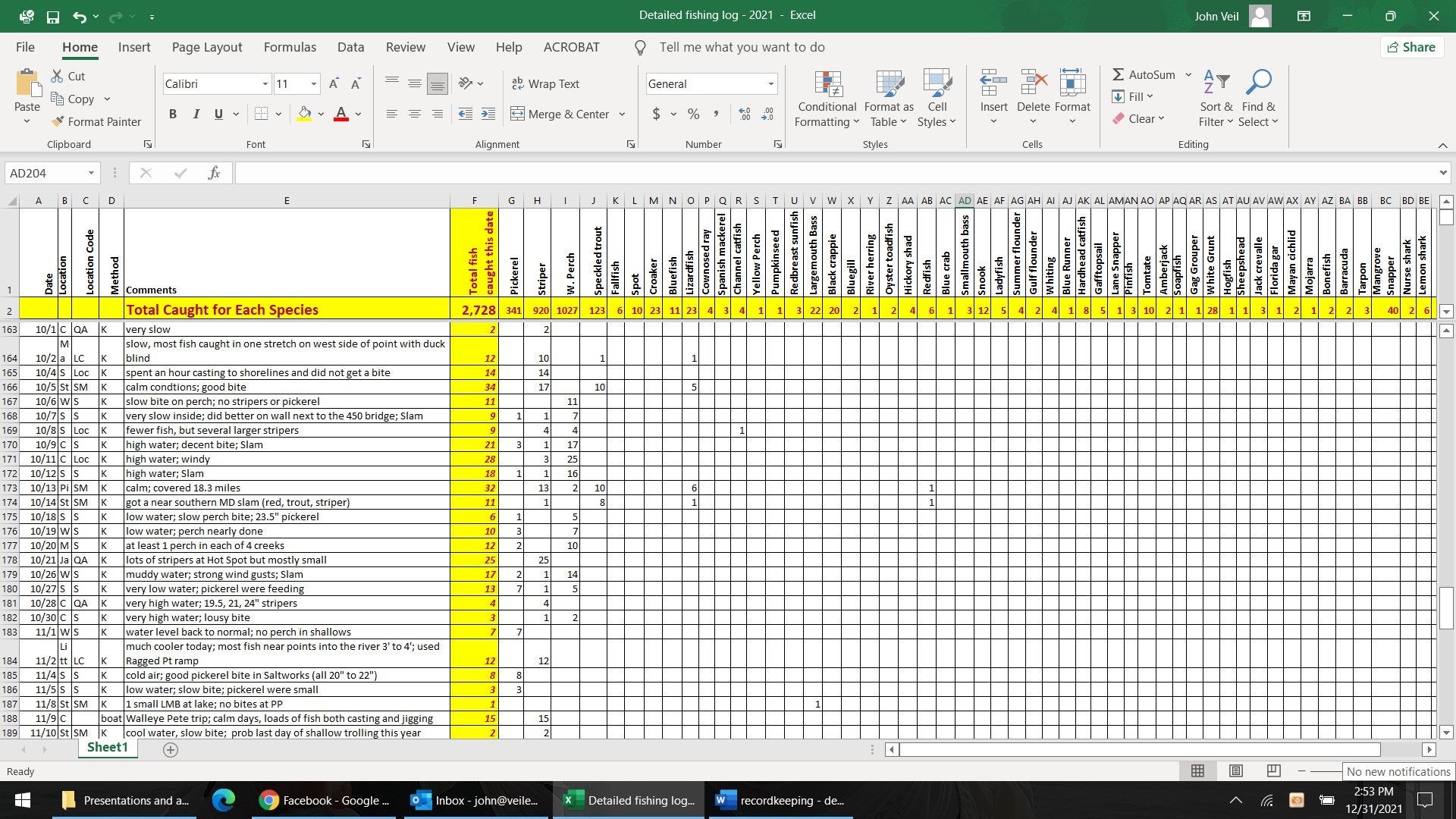Center text horizontally
The height and width of the screenshot is (819, 1456).
tap(415, 114)
